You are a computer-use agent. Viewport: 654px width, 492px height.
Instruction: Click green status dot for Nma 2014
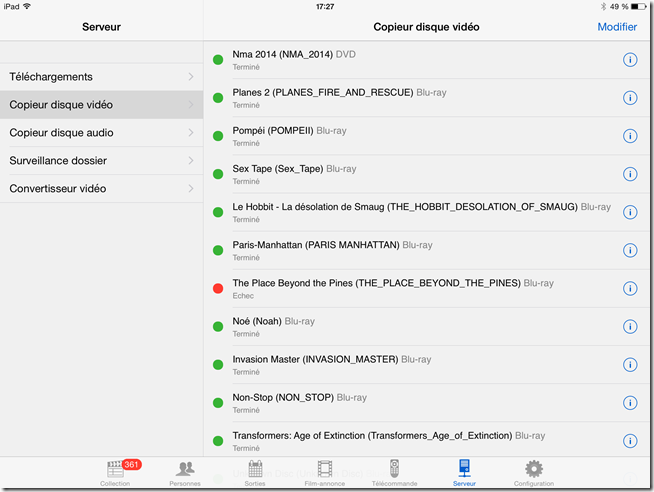(218, 60)
